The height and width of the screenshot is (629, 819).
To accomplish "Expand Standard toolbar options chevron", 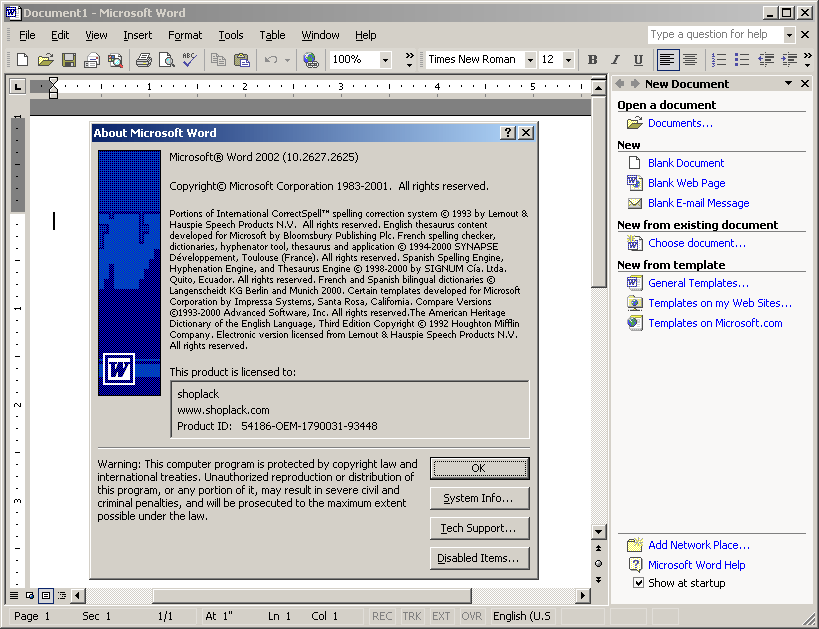I will click(x=410, y=60).
